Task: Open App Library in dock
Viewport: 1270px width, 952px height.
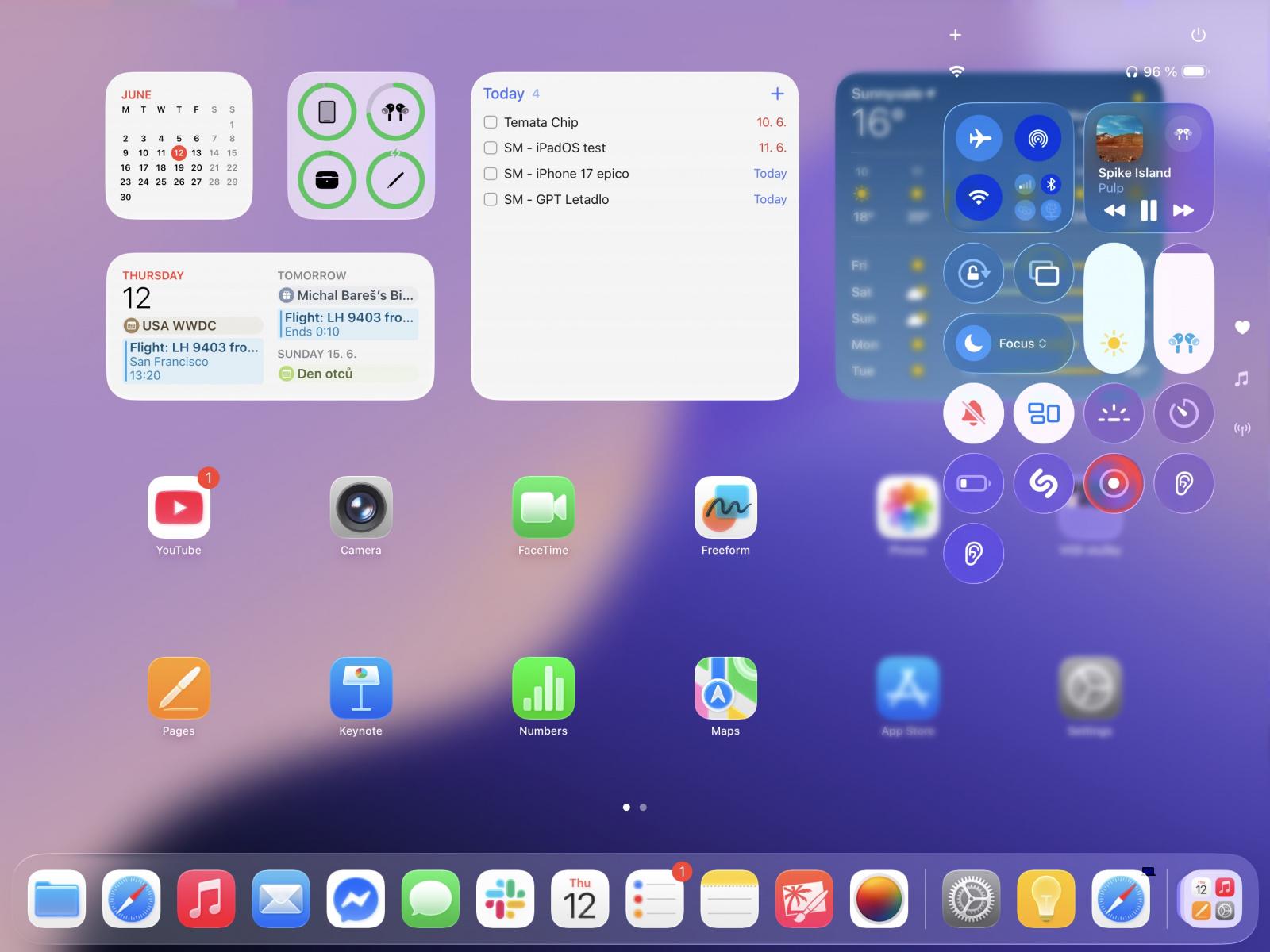Action: [x=1212, y=900]
